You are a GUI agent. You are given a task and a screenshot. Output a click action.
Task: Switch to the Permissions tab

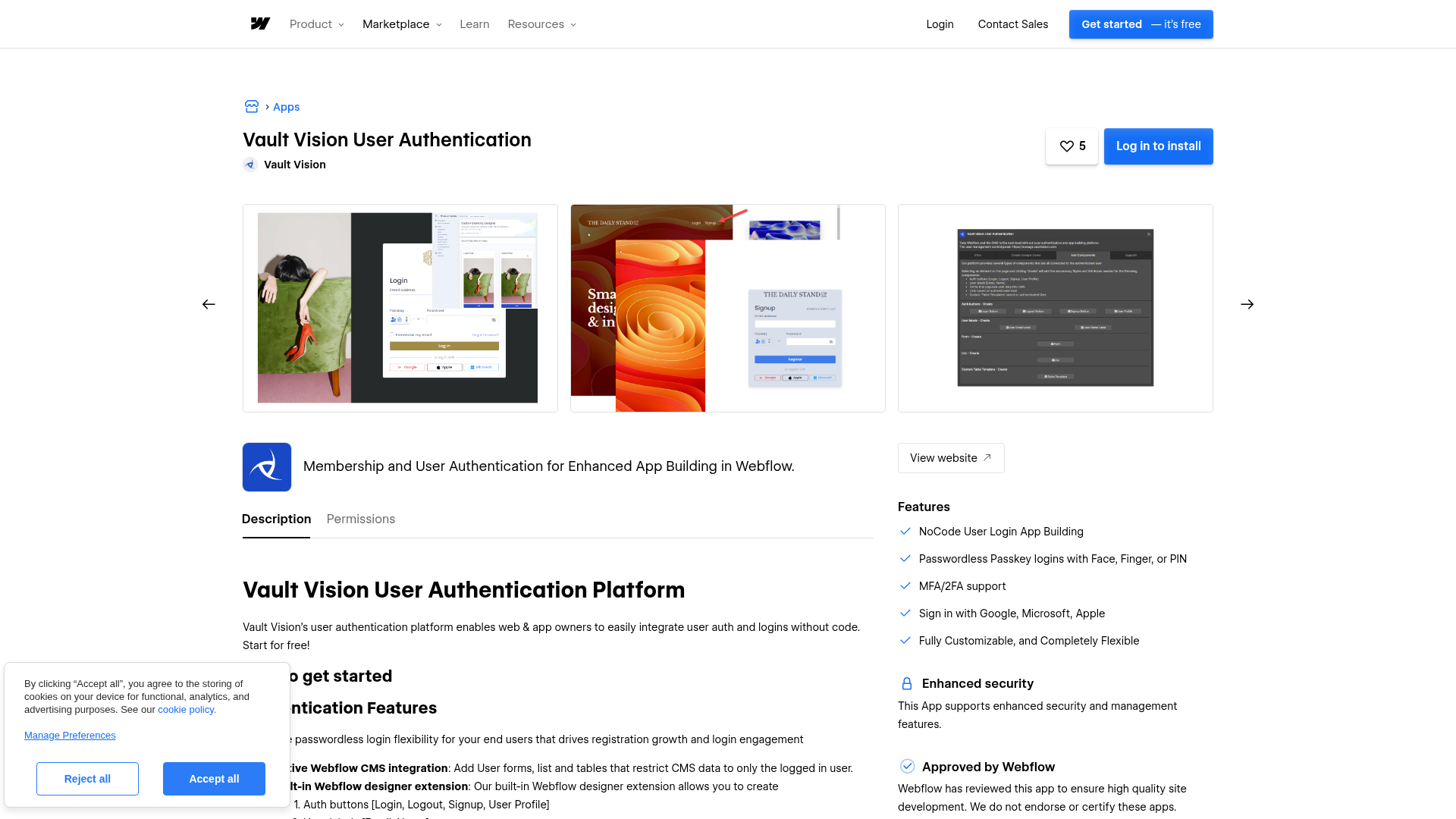[x=361, y=519]
